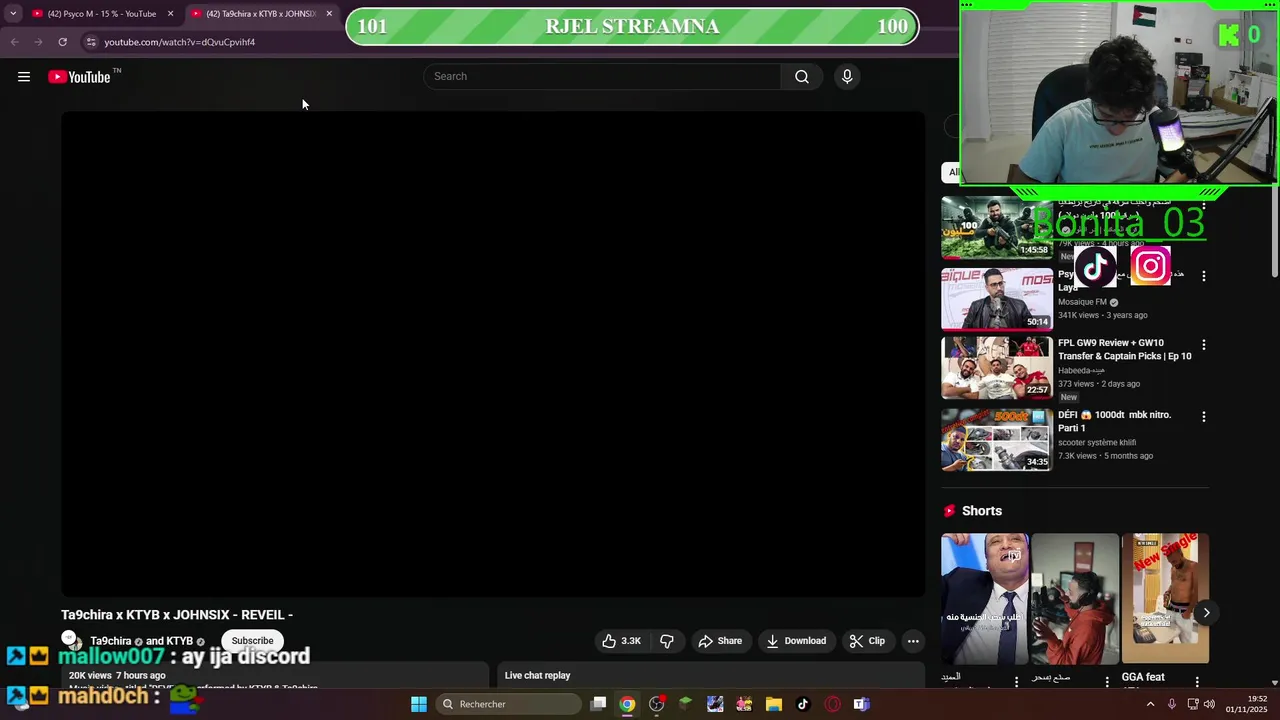
Task: Click the Instagram overlay logo
Action: (1151, 266)
